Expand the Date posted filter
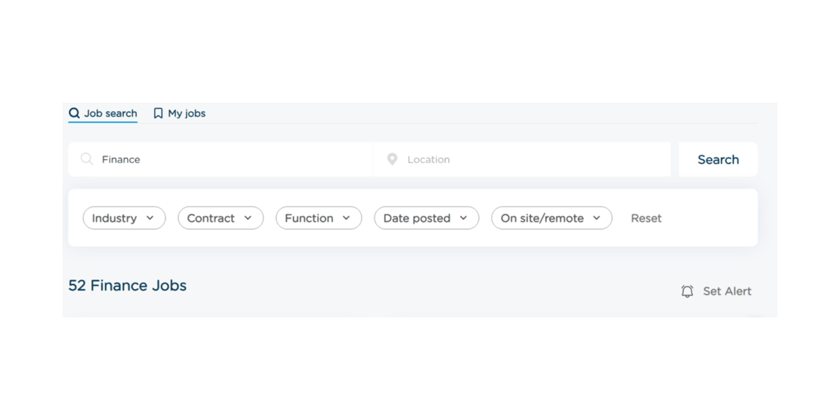 tap(426, 218)
